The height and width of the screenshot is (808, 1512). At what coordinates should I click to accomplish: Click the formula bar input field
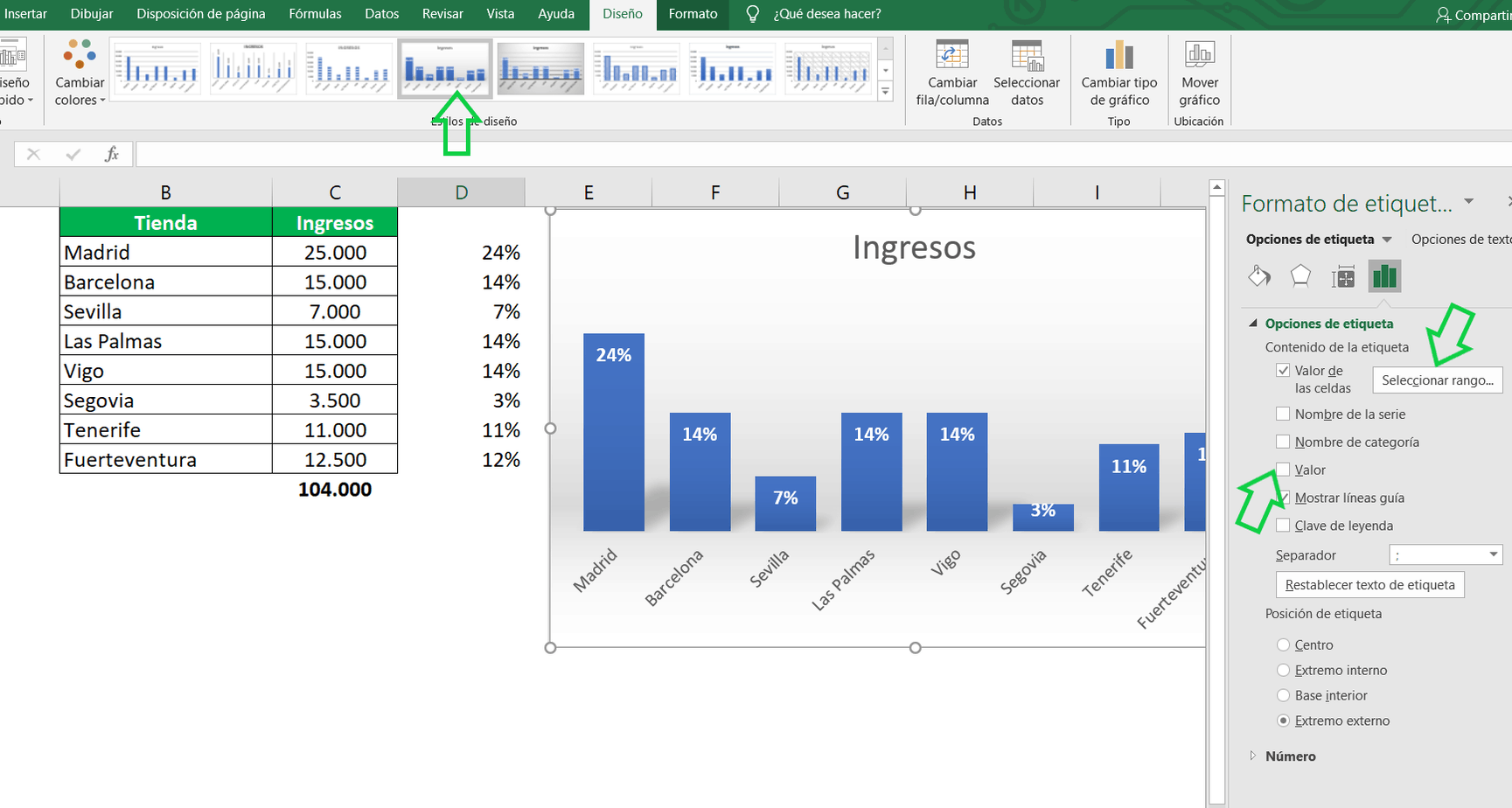(824, 154)
